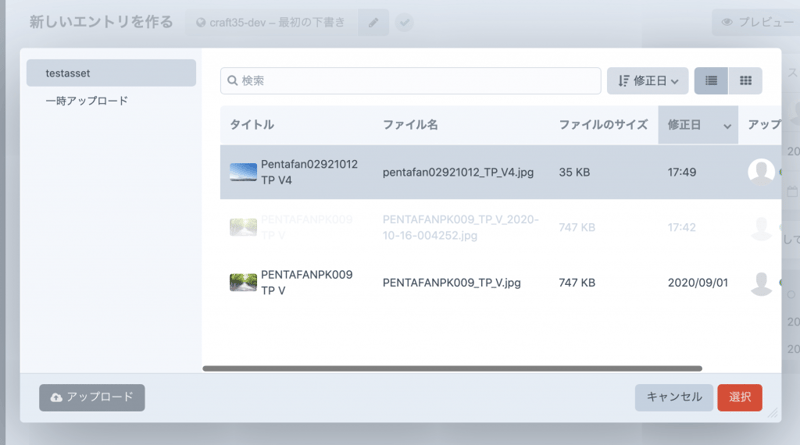
Task: Click the green trees thumbnail of PENTAFANPK009_TP_V.jpg
Action: [x=243, y=282]
